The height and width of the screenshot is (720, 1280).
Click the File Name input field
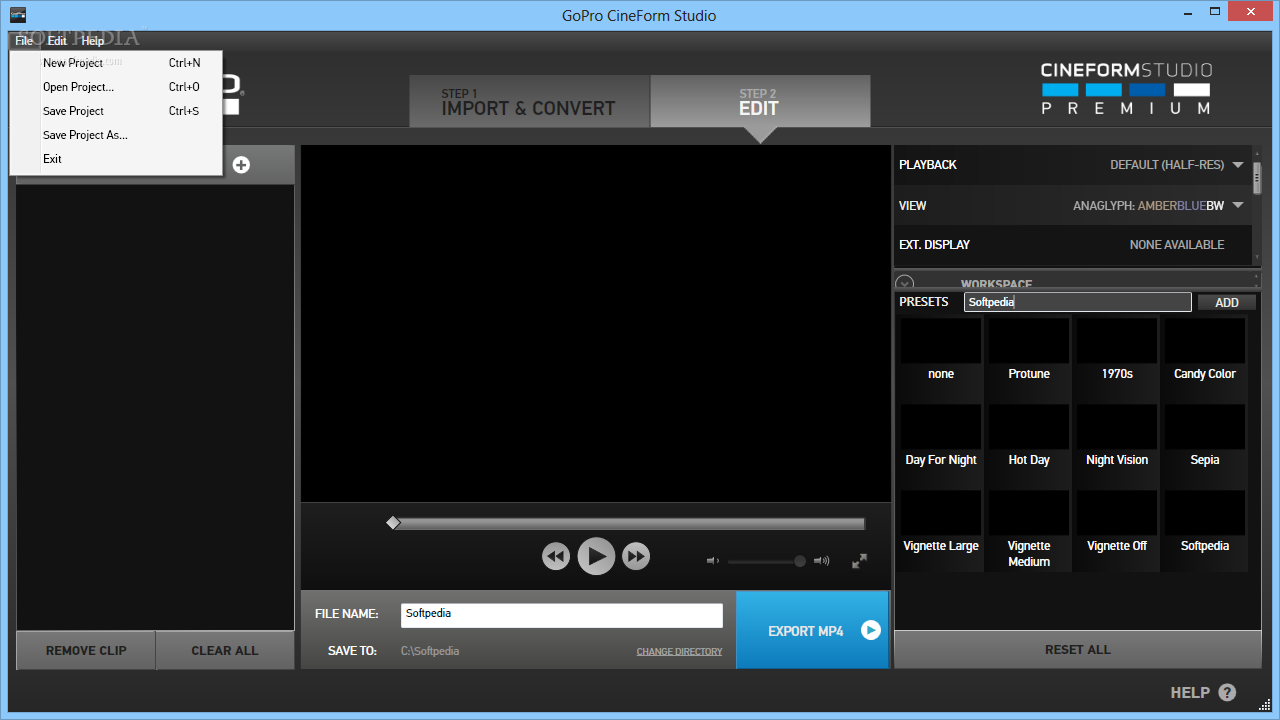562,615
